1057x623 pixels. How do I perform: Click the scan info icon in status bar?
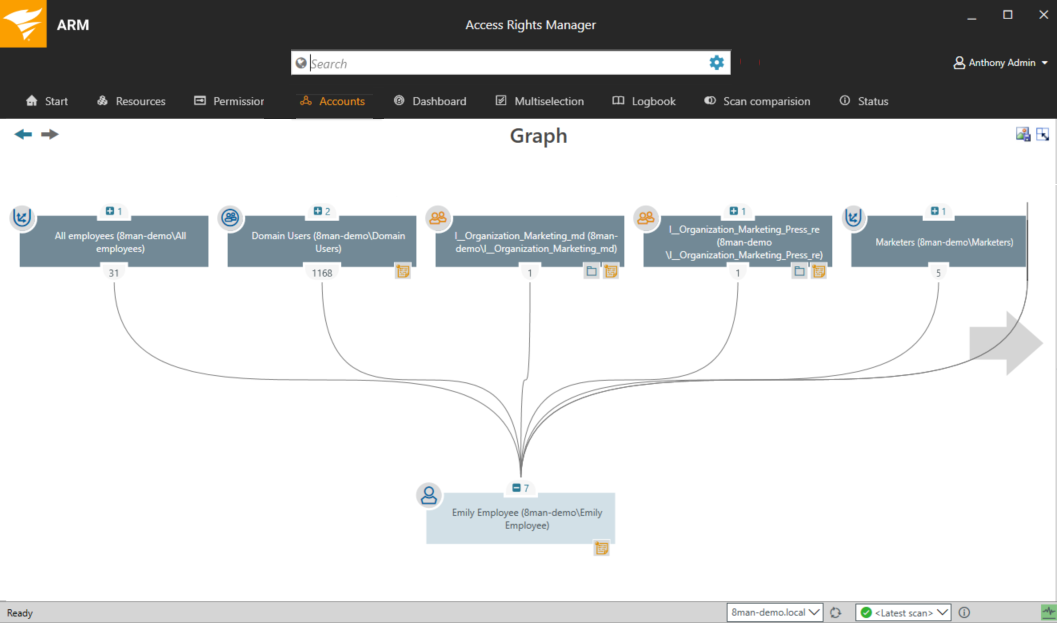pyautogui.click(x=964, y=612)
